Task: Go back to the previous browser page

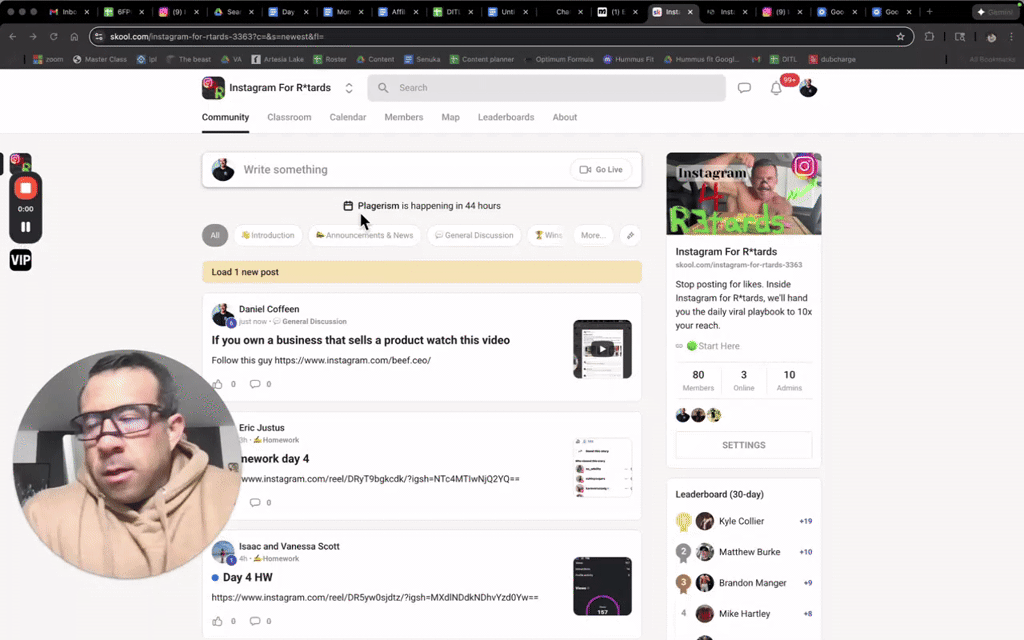Action: (x=13, y=37)
